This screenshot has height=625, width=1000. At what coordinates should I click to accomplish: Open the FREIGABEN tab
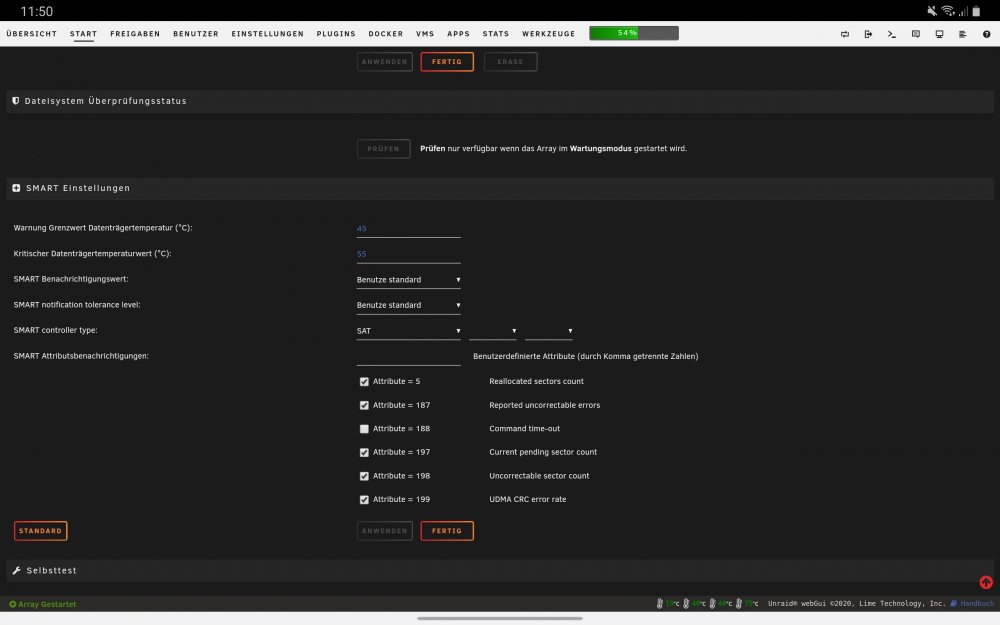[135, 34]
